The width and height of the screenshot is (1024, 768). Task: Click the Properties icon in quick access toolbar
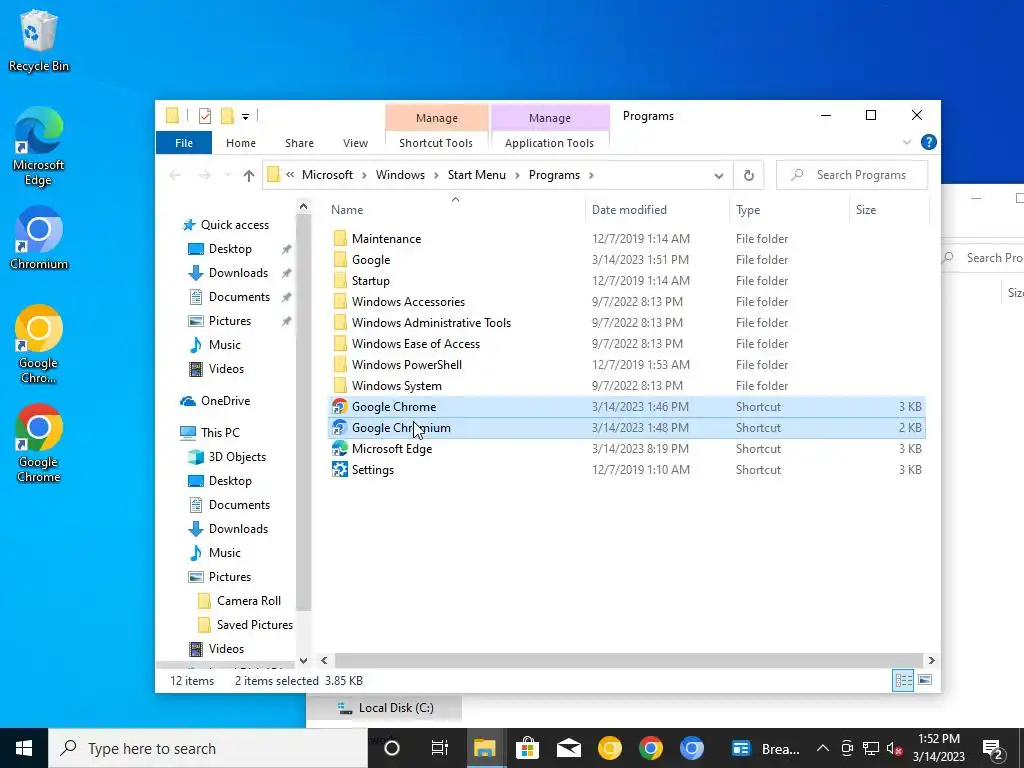tap(205, 116)
